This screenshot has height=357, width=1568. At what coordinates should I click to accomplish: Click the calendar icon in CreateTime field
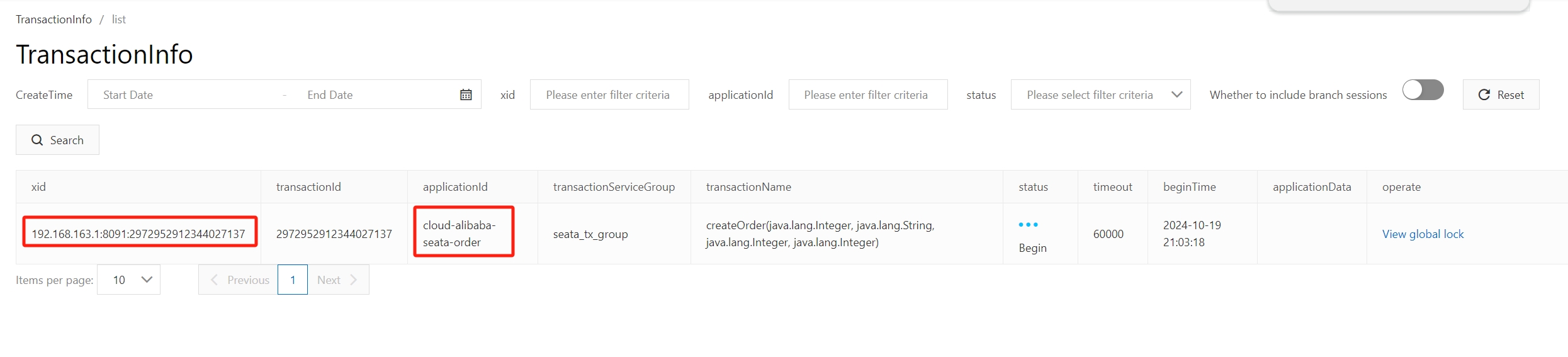click(466, 94)
